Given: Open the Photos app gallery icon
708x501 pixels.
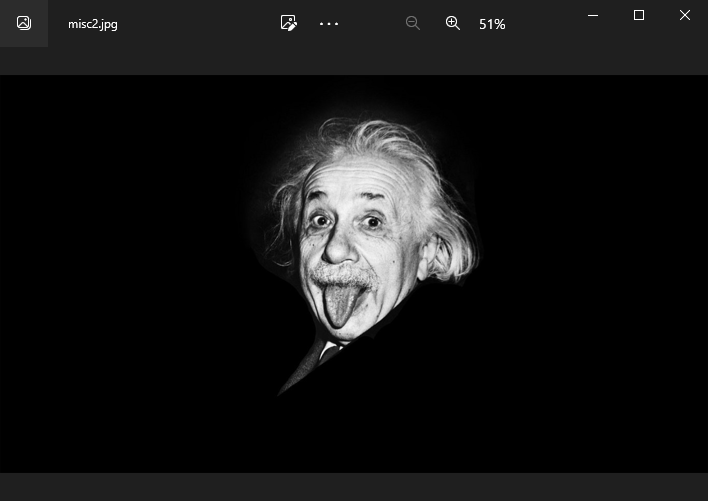Looking at the screenshot, I should 24,23.
